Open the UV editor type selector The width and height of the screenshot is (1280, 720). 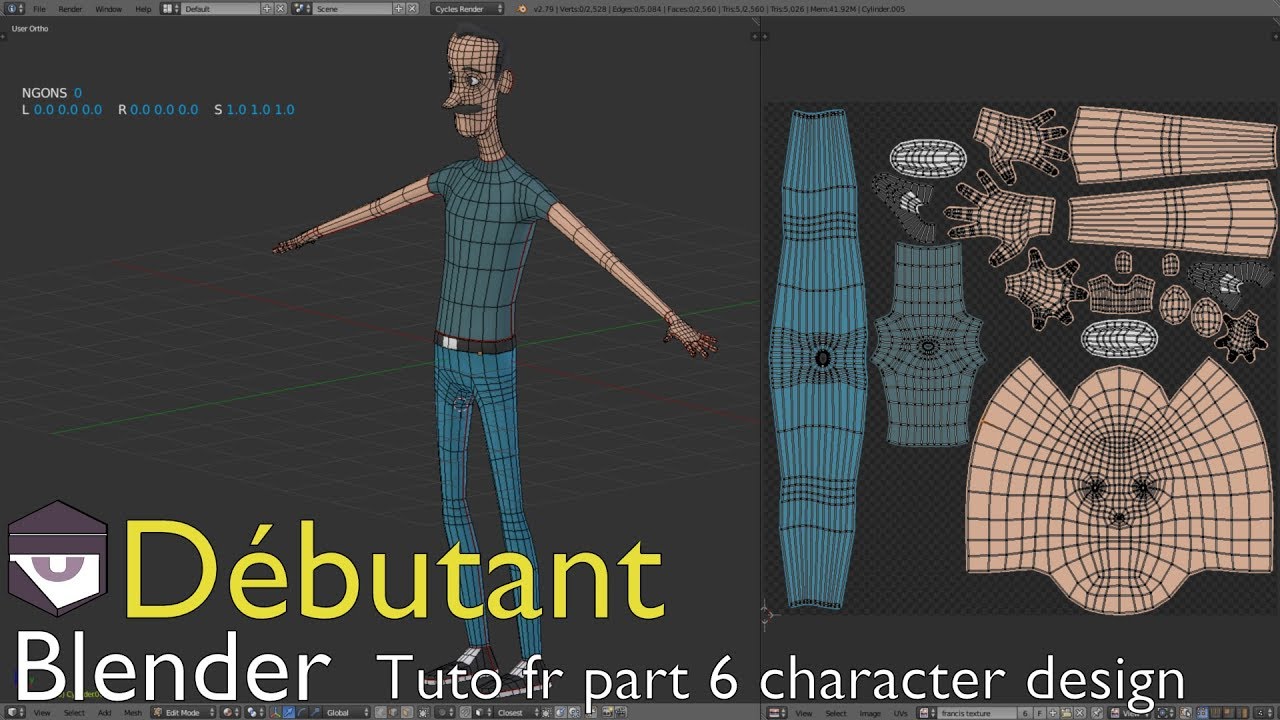(x=776, y=713)
